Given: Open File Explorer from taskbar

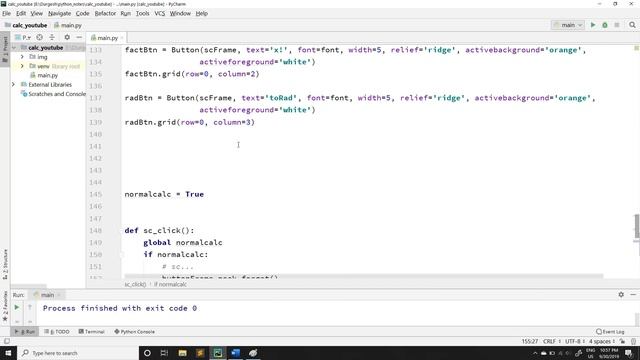Looking at the screenshot, I should [182, 353].
